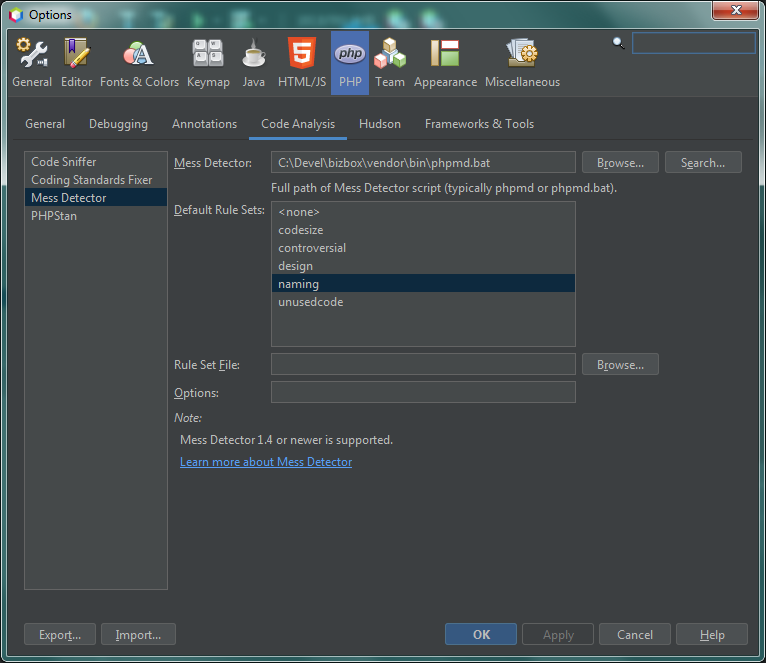
Task: Switch to Frameworks & Tools tab
Action: click(479, 124)
